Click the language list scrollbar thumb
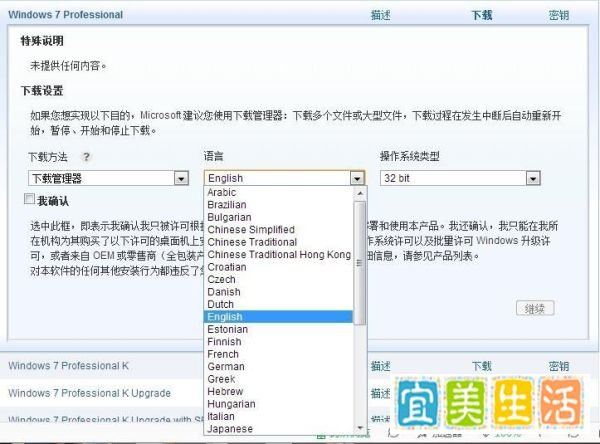The width and height of the screenshot is (600, 444). (360, 263)
